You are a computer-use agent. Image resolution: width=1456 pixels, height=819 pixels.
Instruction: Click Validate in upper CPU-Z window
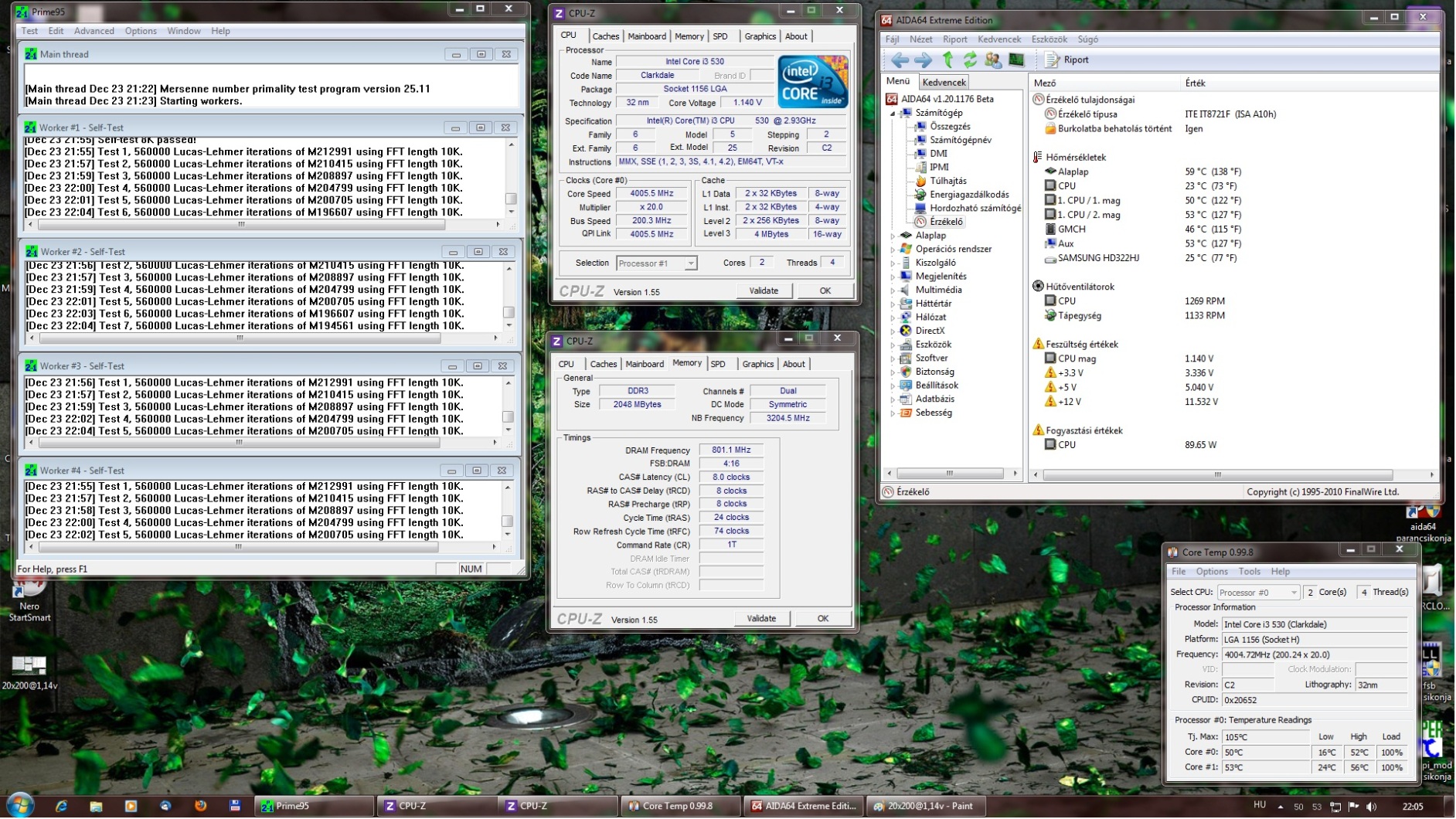764,291
